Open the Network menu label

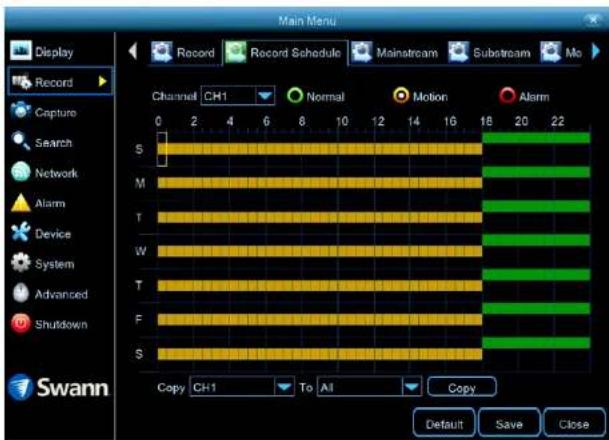click(56, 173)
